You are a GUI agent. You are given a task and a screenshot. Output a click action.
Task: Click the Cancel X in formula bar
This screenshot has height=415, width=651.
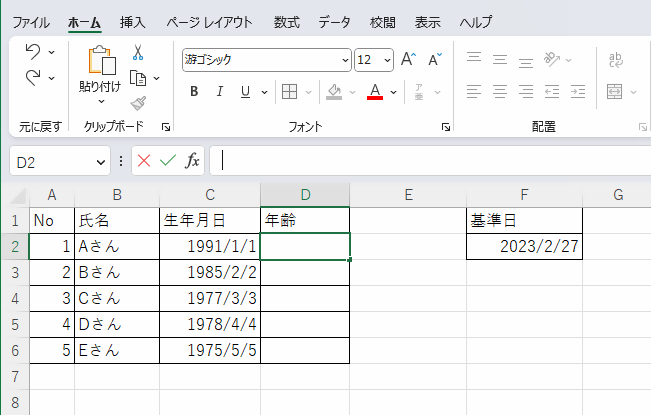(144, 160)
